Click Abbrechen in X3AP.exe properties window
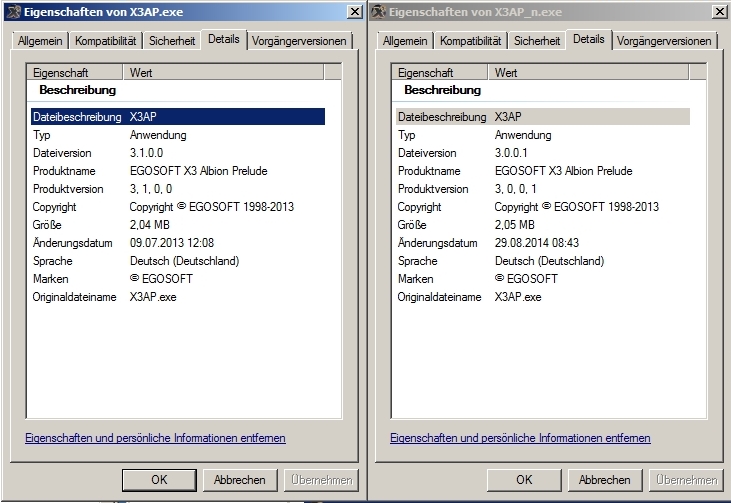Image resolution: width=731 pixels, height=503 pixels. point(240,480)
